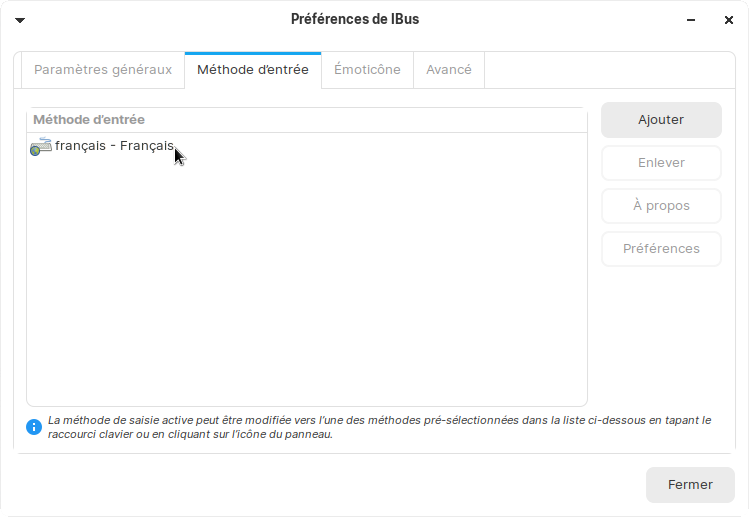Minimize the Préférences de IBus window
Image resolution: width=749 pixels, height=517 pixels.
691,20
